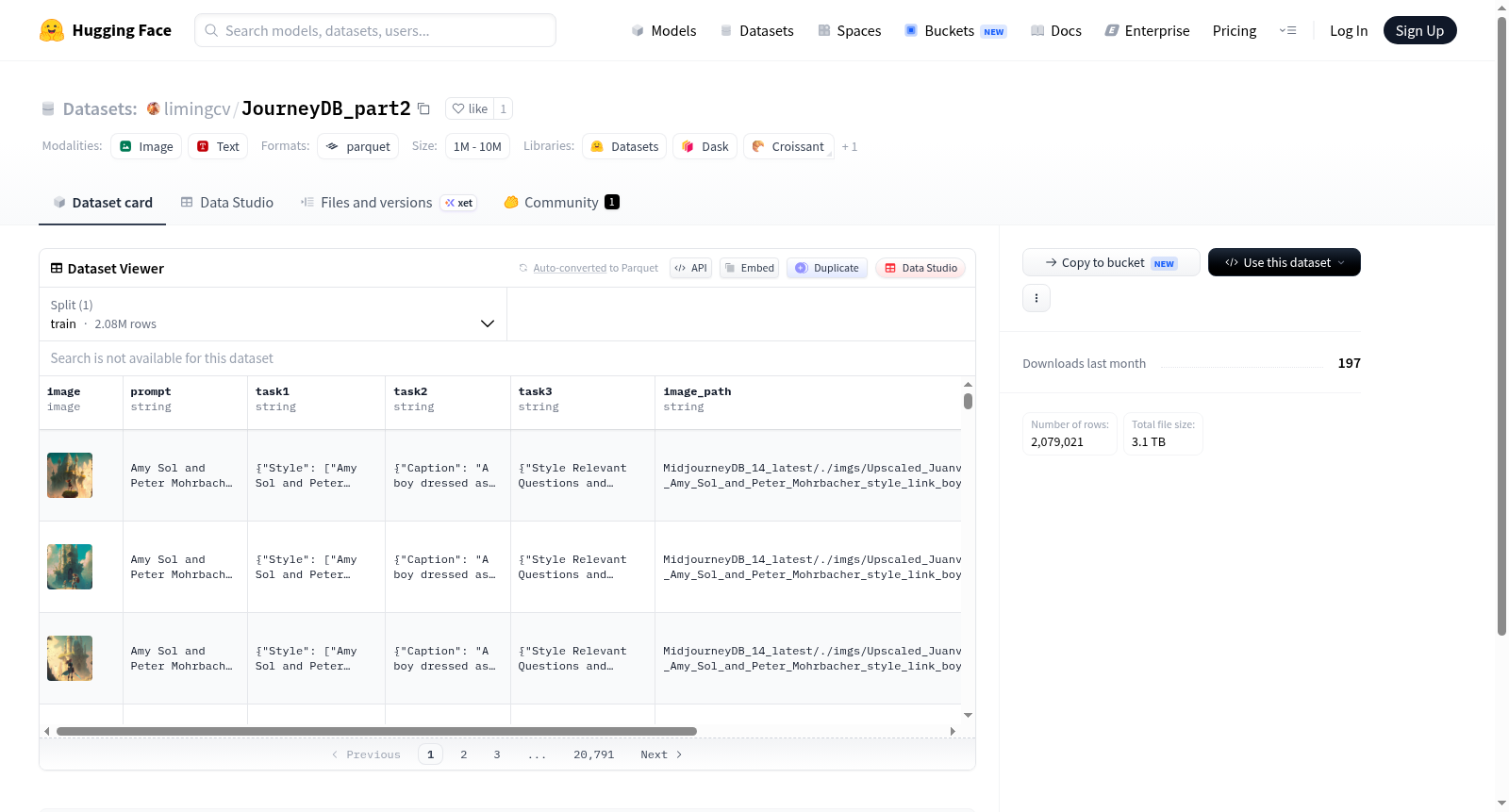Click the Hugging Face logo
This screenshot has width=1509, height=812.
[x=105, y=30]
